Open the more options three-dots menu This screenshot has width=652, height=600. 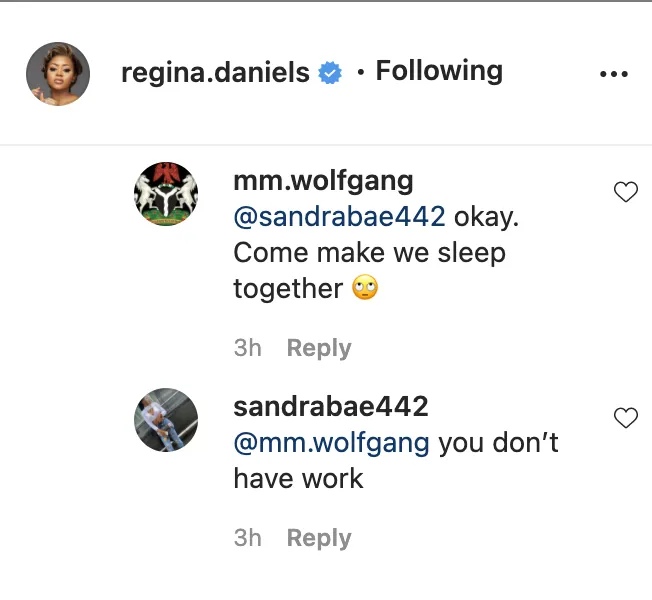[613, 74]
